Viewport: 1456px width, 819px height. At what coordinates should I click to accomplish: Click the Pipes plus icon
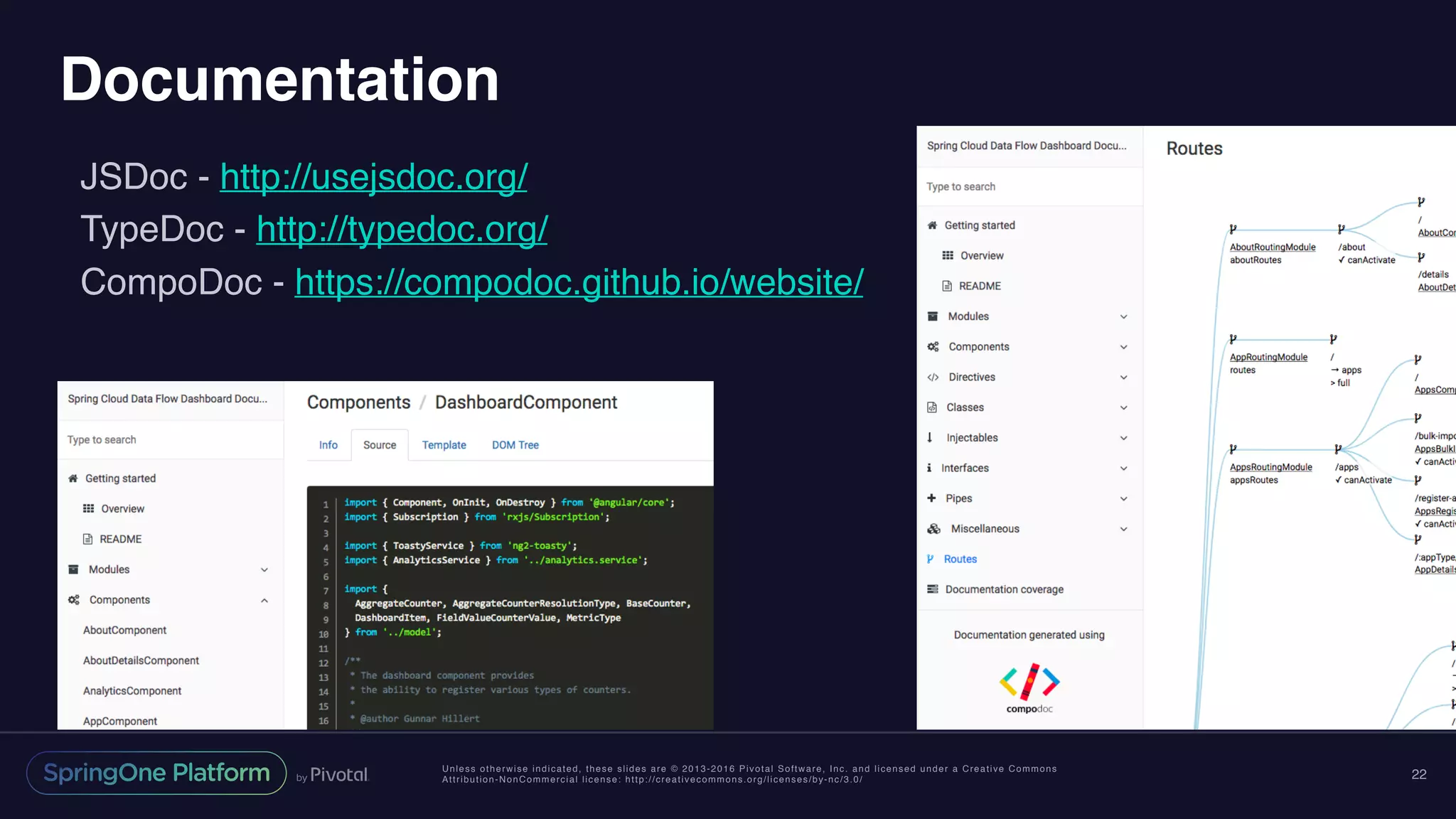[931, 498]
